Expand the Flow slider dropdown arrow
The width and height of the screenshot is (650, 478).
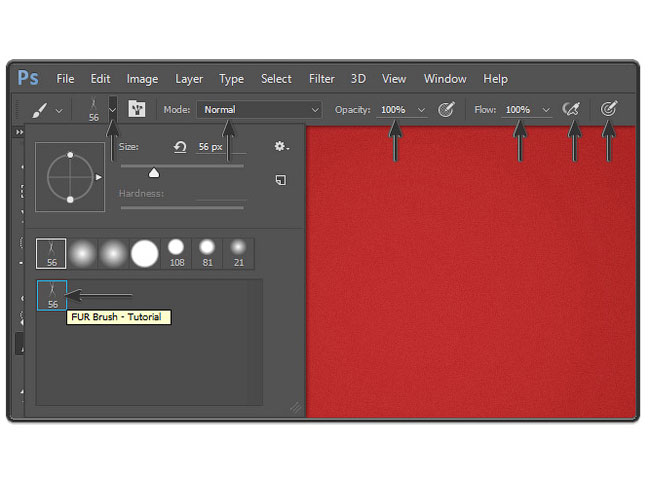coord(546,110)
